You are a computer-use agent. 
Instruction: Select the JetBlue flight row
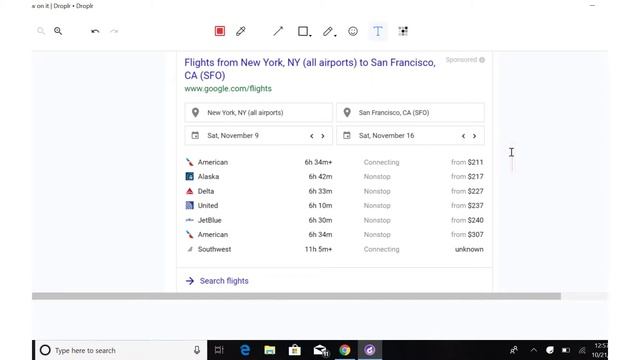[x=334, y=220]
